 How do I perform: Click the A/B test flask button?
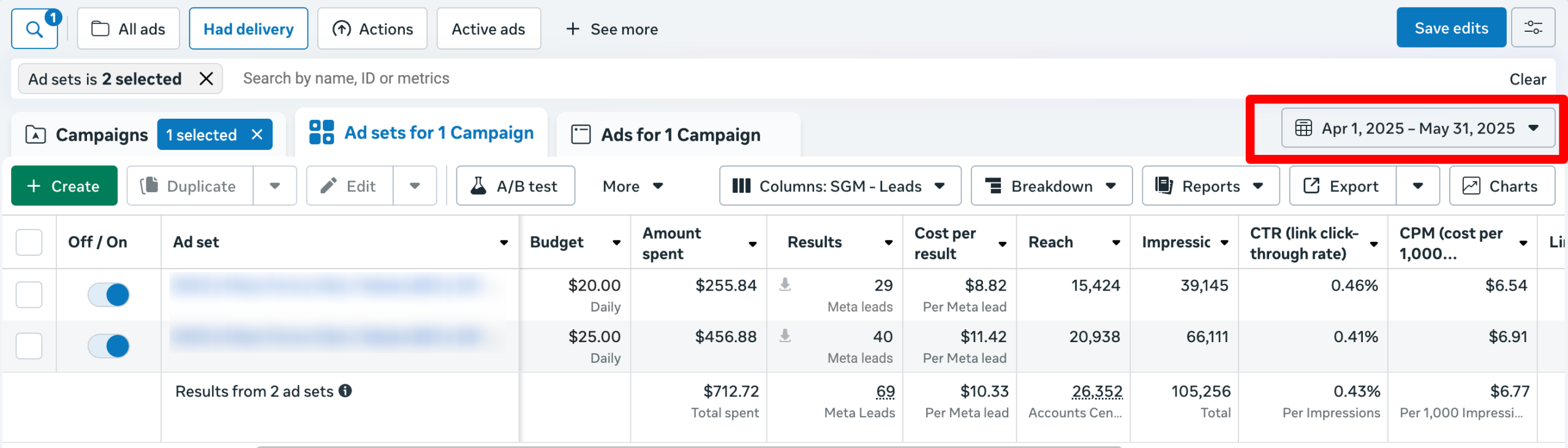[515, 186]
